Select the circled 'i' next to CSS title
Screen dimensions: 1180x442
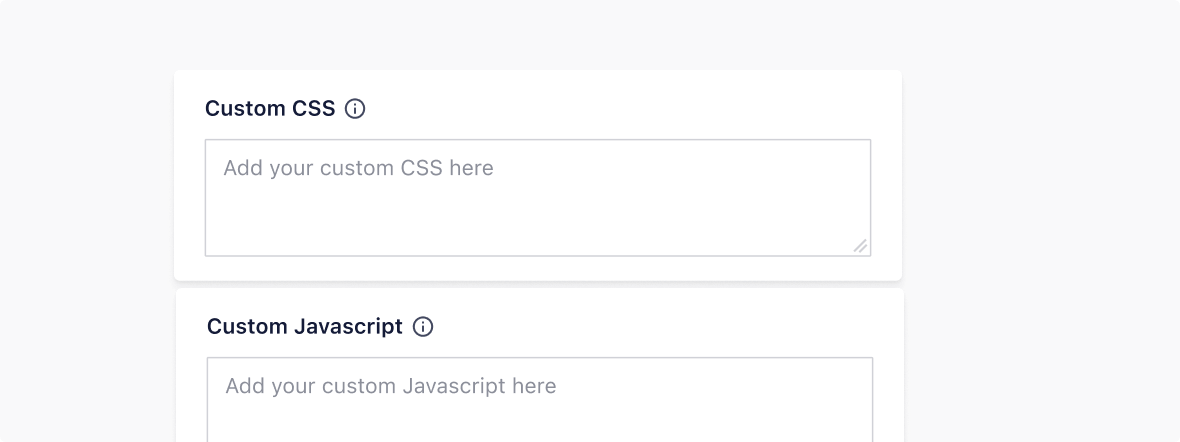[355, 109]
